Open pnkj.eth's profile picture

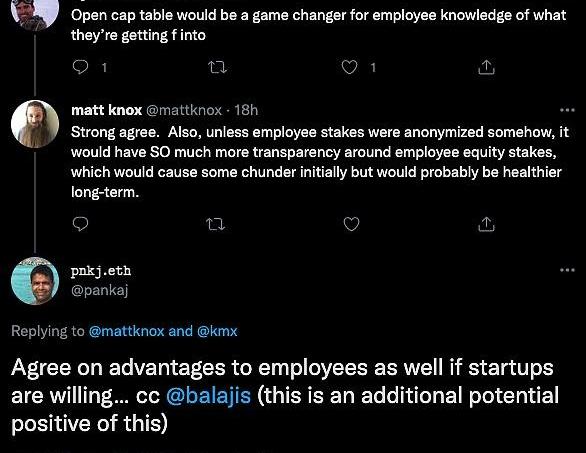[x=35, y=281]
